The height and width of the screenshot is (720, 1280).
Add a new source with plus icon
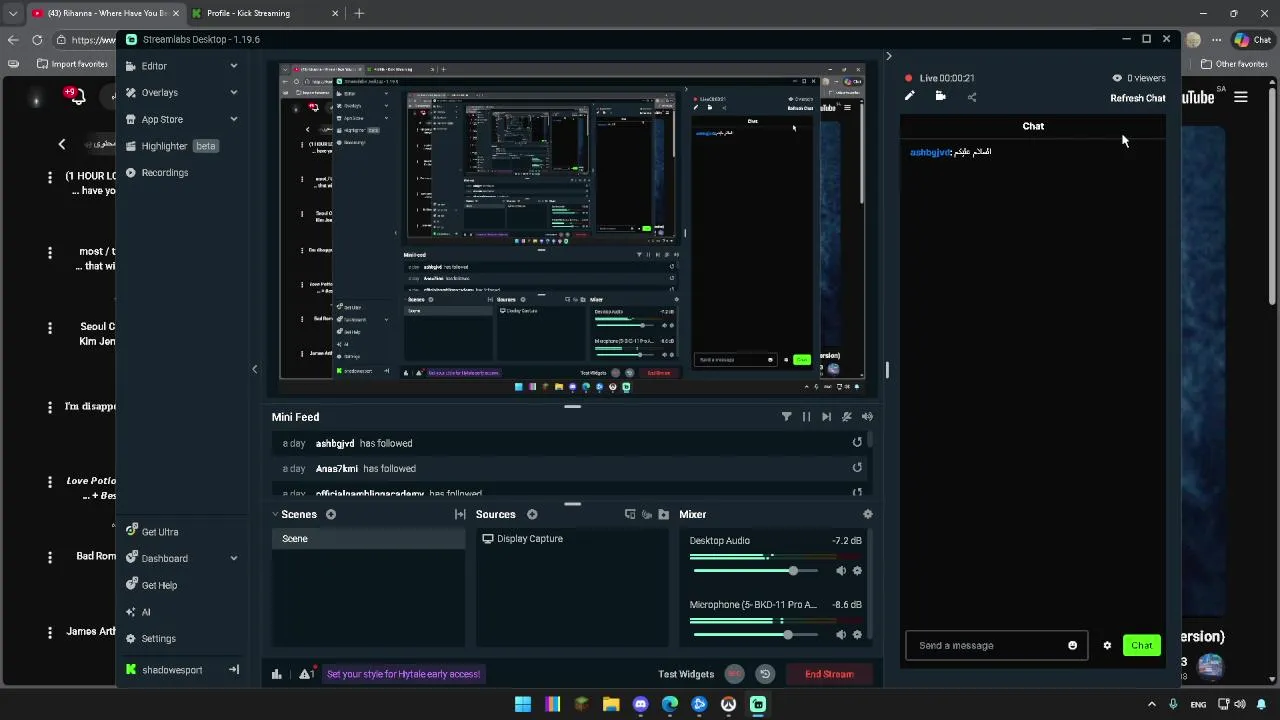pos(532,514)
